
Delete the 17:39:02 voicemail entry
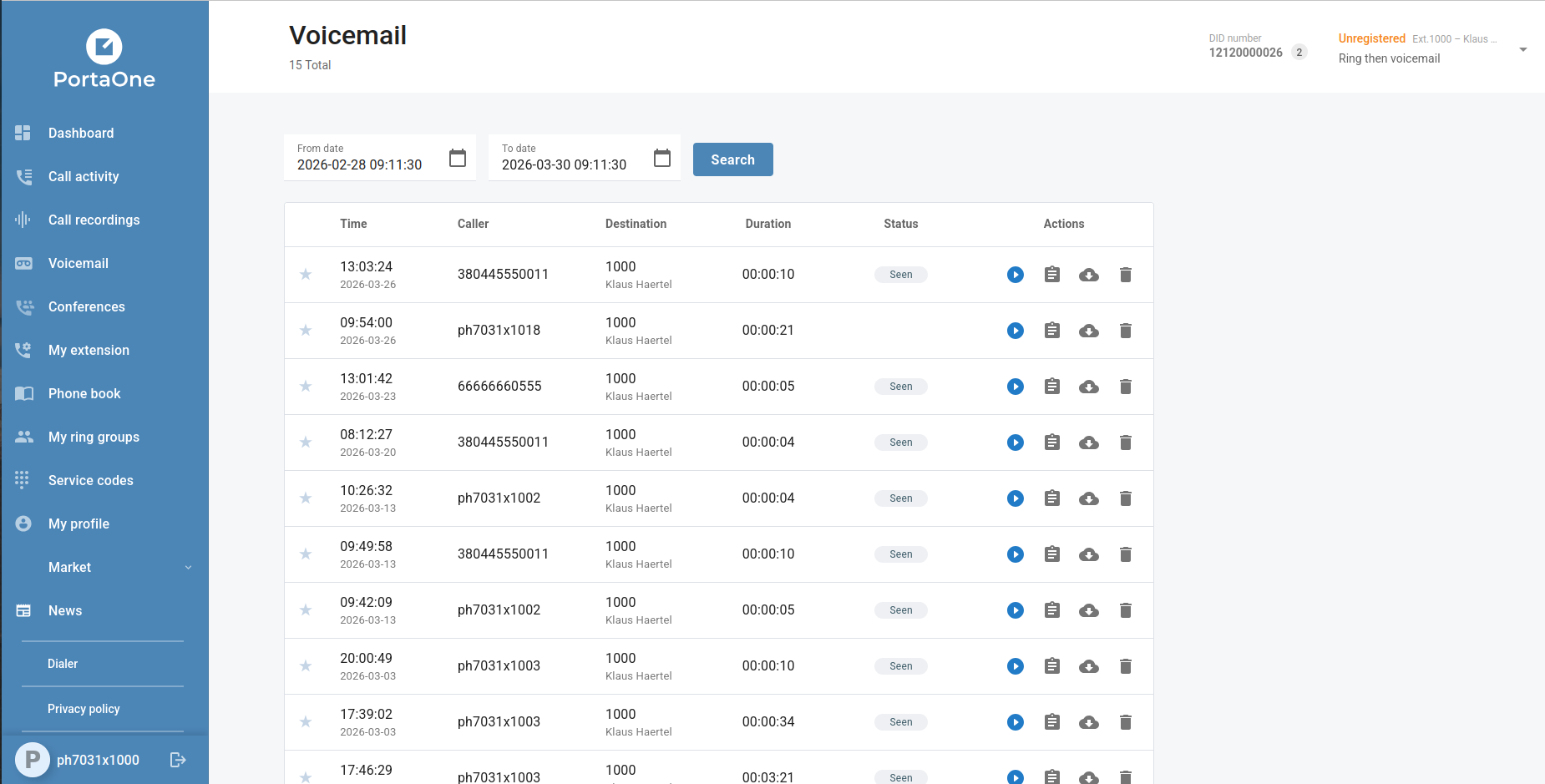click(1125, 722)
